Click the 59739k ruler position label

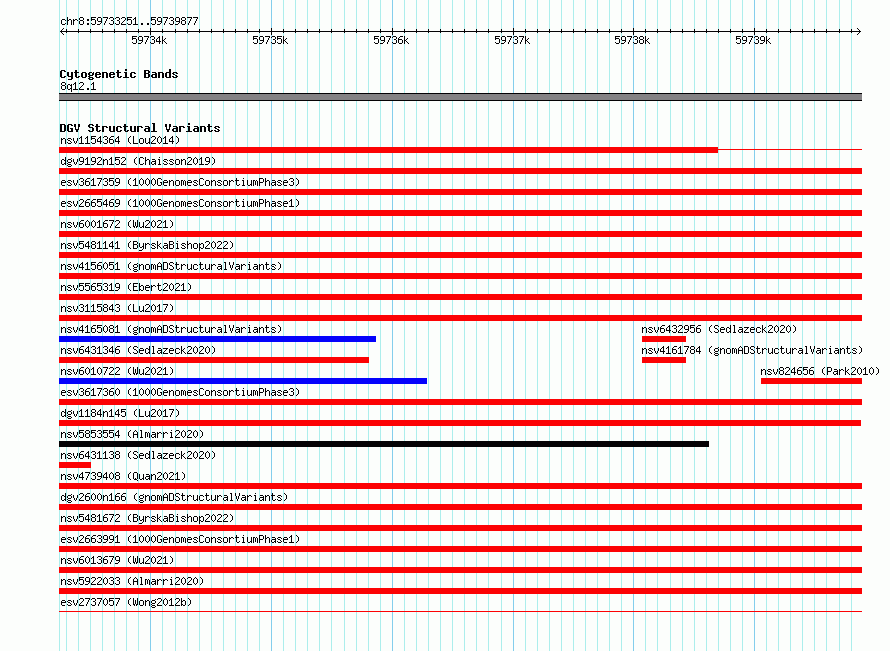click(x=753, y=40)
